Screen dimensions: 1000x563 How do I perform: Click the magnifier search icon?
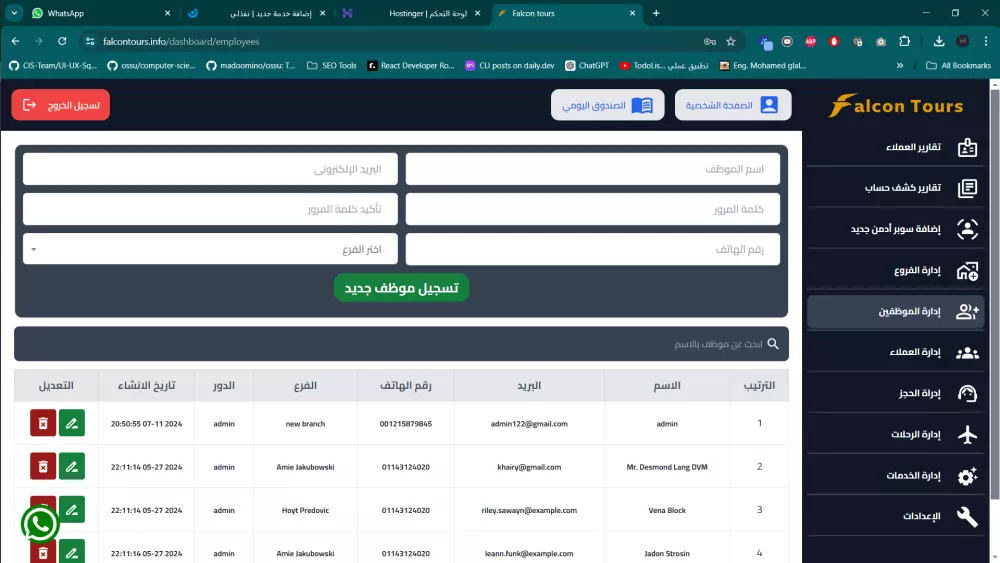[x=773, y=344]
